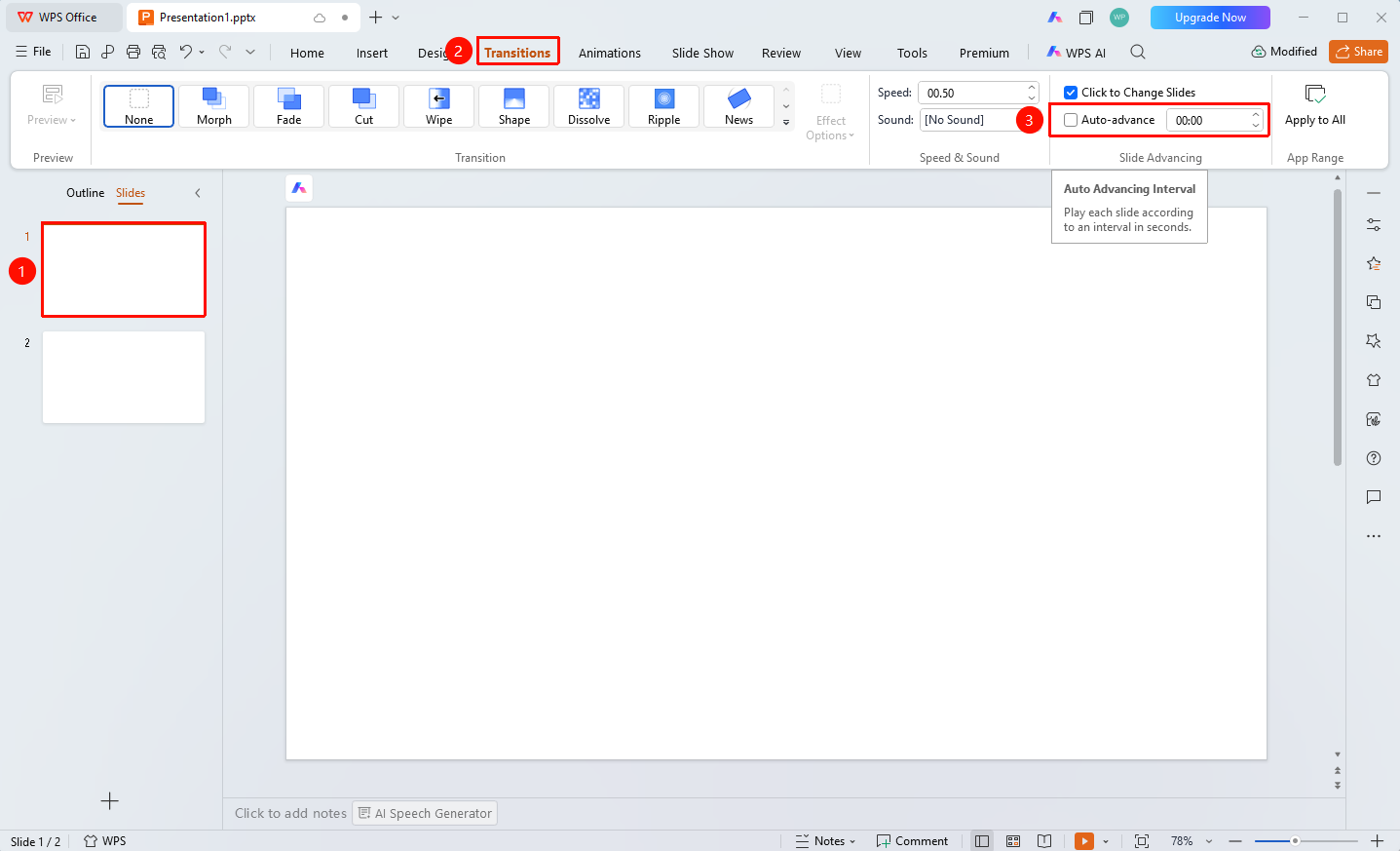Switch to Outline tab in side panel
The width and height of the screenshot is (1400, 851).
click(85, 193)
